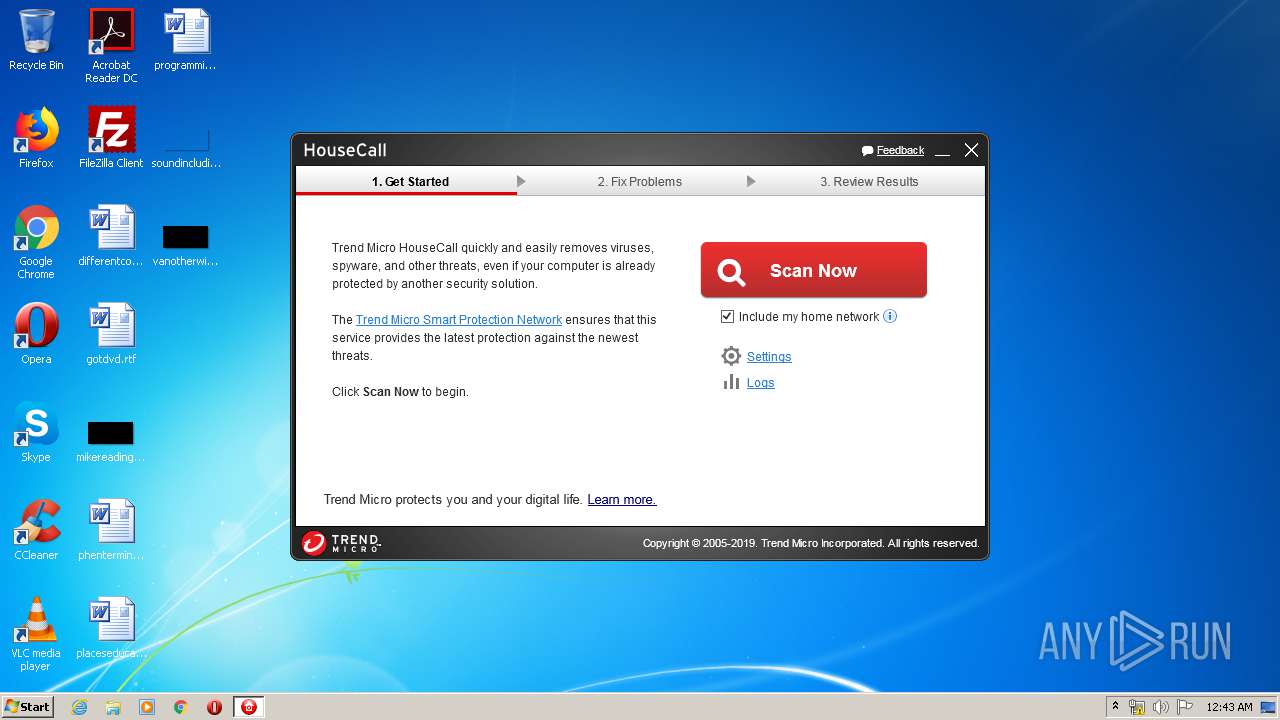Click the volume speaker tray icon

(1161, 707)
